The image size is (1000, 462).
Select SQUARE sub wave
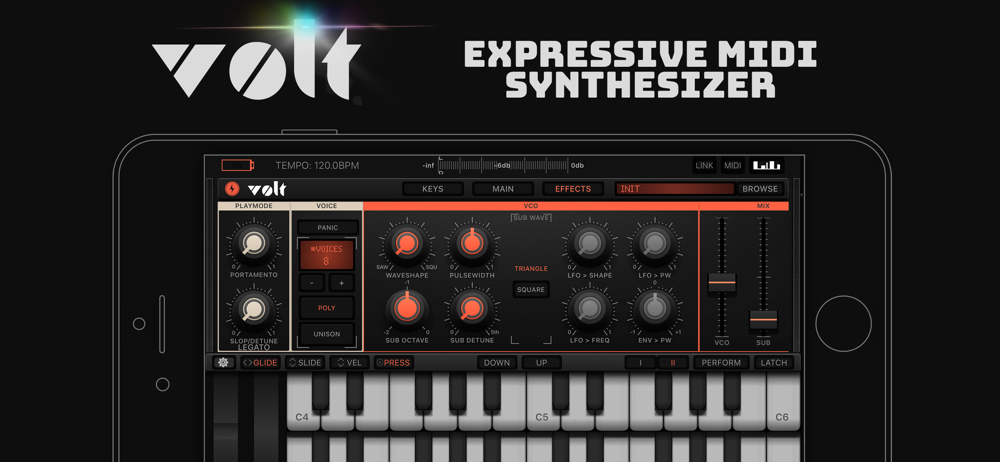pyautogui.click(x=531, y=289)
